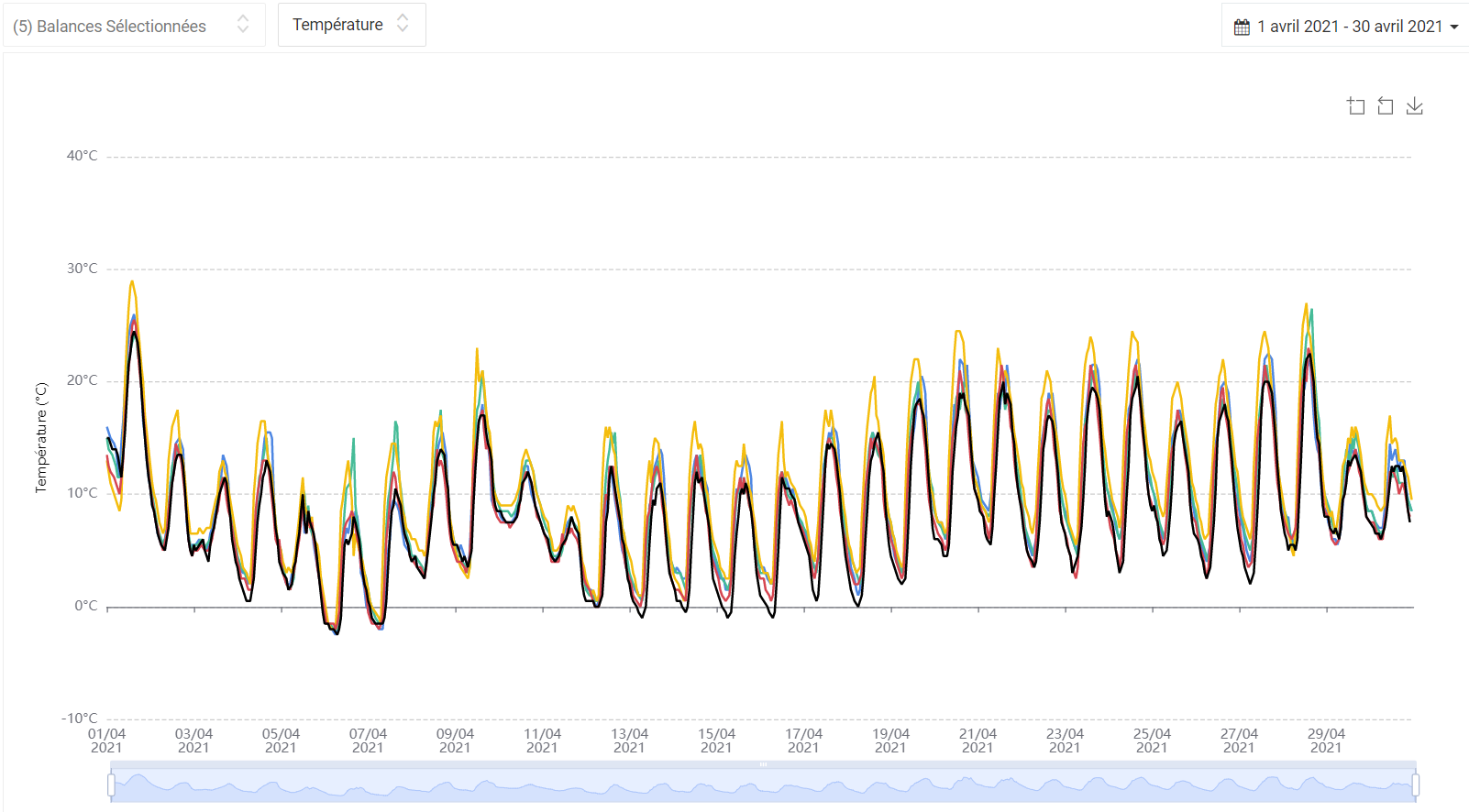This screenshot has width=1469, height=812.
Task: Click the 27/04 2021 x-axis date
Action: (x=1239, y=741)
